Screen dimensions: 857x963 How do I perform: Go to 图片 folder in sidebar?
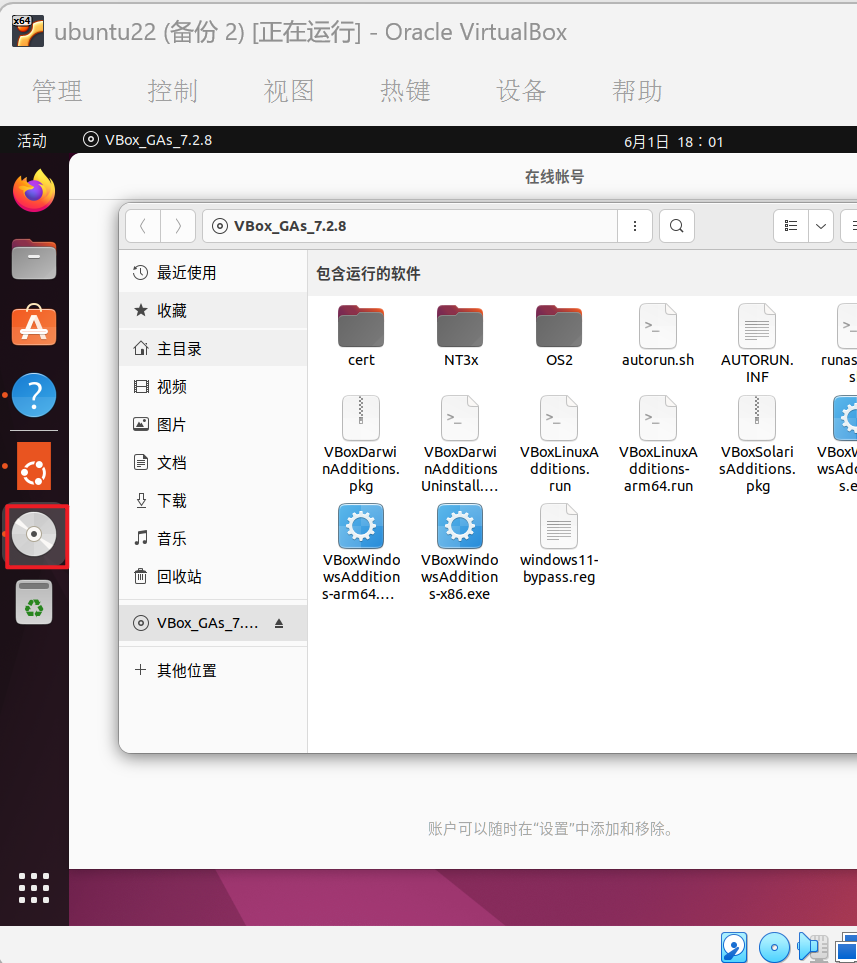pos(213,424)
